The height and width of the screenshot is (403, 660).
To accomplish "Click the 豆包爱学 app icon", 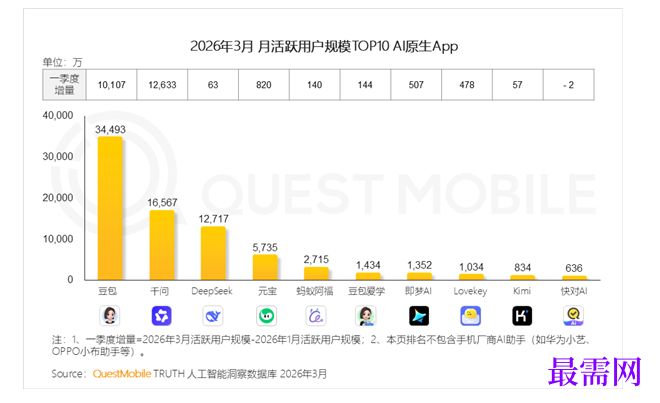I will pos(366,316).
